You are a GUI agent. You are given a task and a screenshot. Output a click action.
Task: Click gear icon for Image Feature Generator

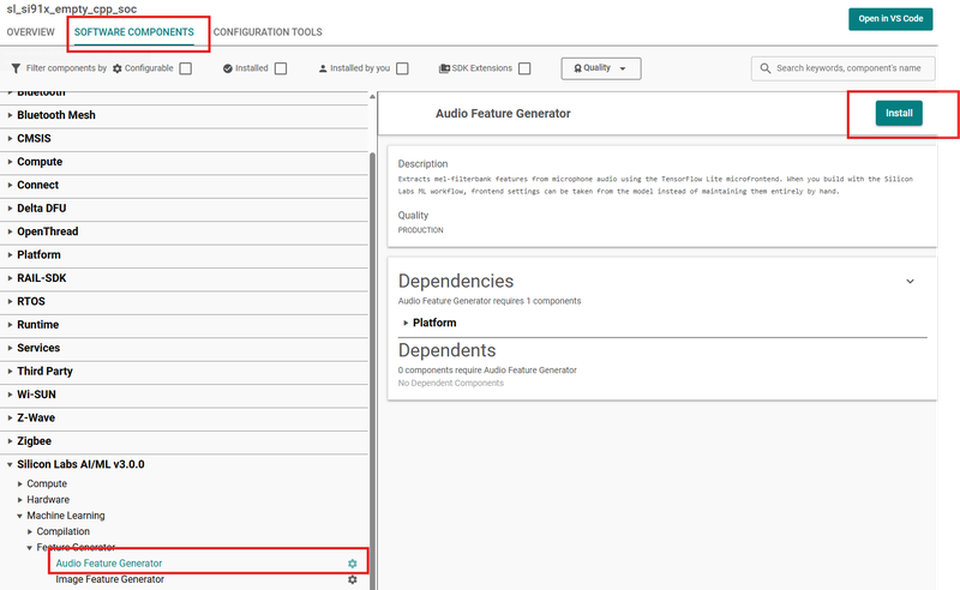(x=353, y=580)
